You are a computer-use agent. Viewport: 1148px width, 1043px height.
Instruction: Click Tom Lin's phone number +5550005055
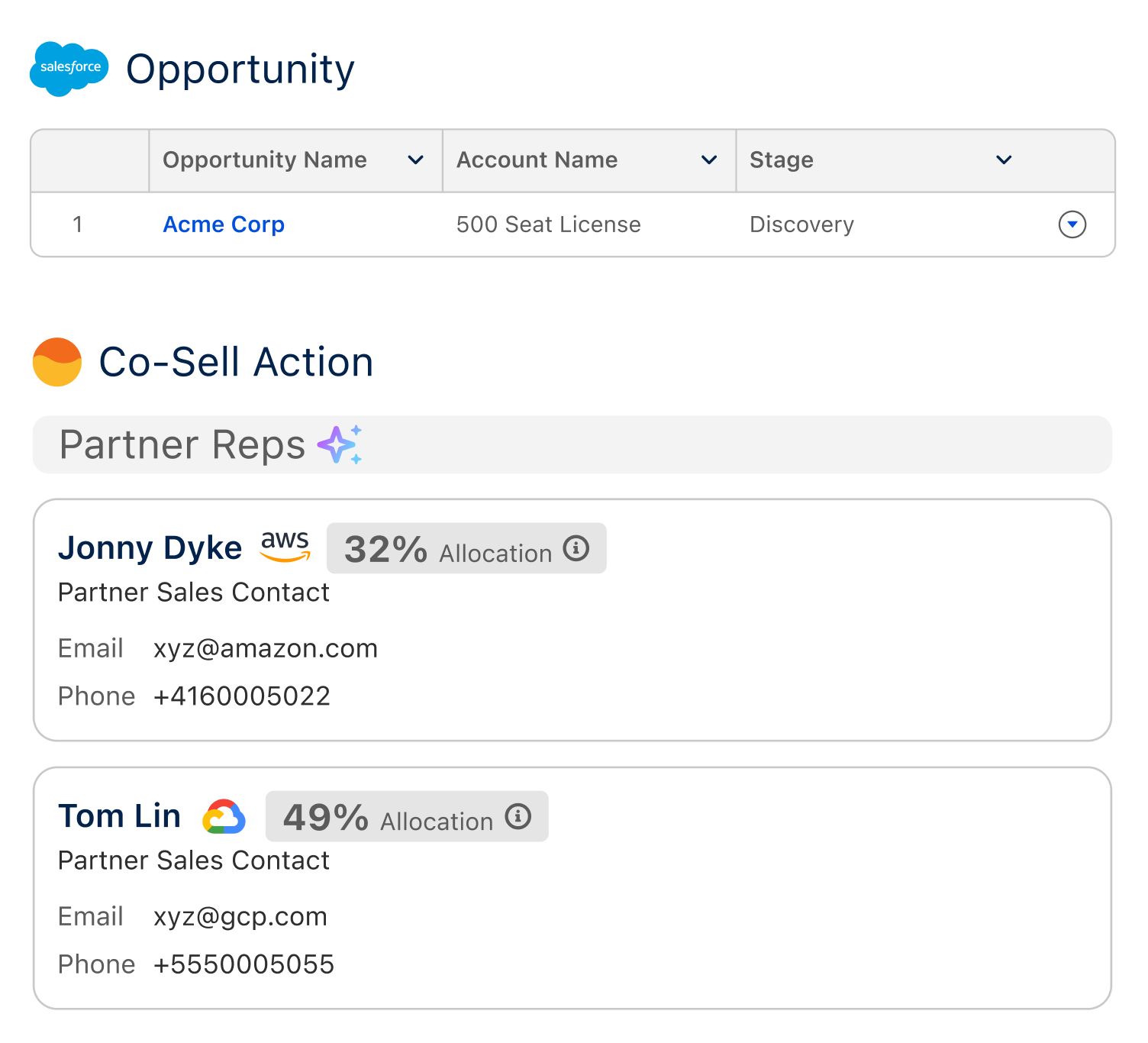pos(243,964)
